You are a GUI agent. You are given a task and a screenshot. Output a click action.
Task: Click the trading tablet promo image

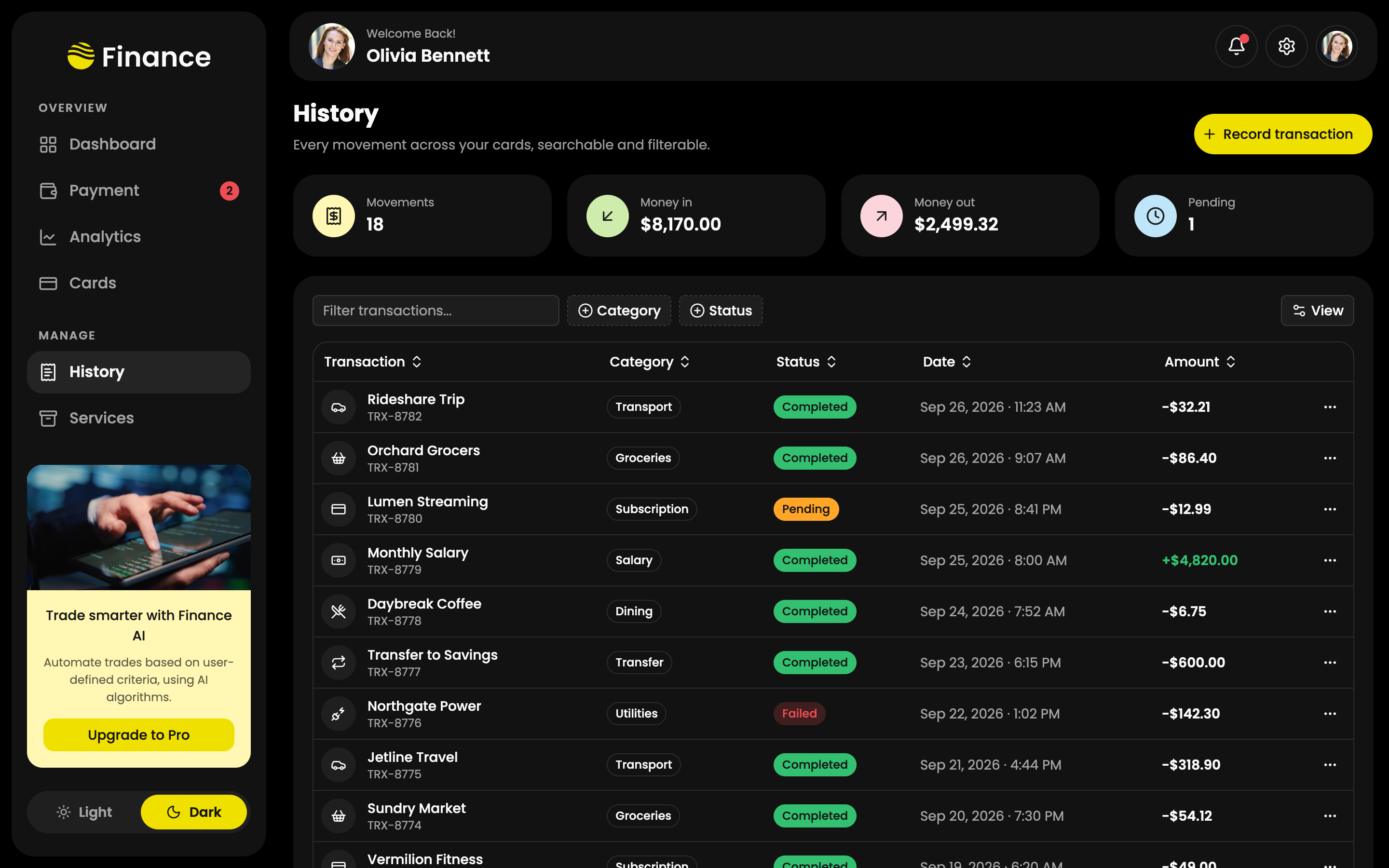click(139, 528)
